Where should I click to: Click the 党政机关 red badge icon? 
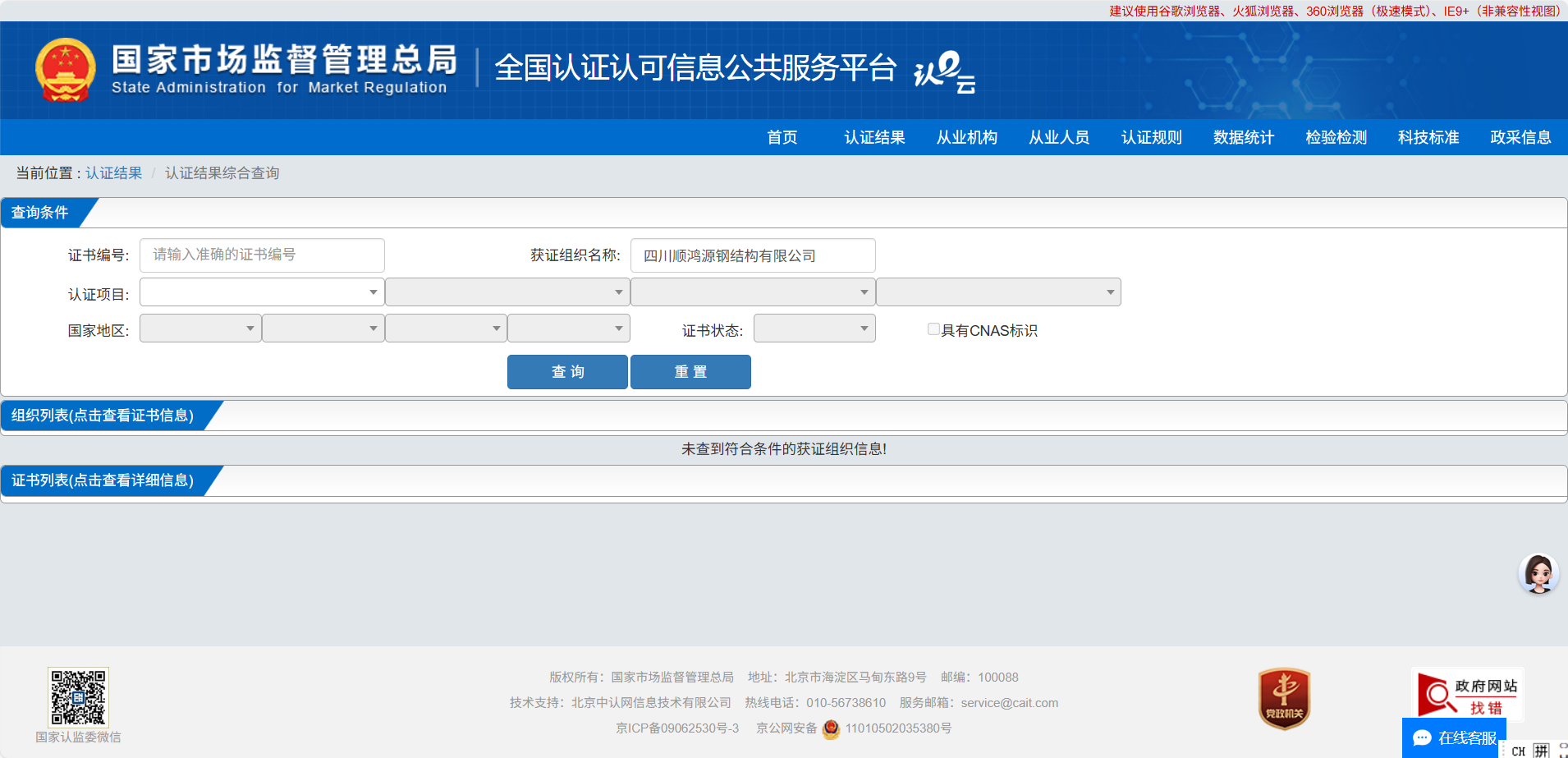click(x=1284, y=699)
